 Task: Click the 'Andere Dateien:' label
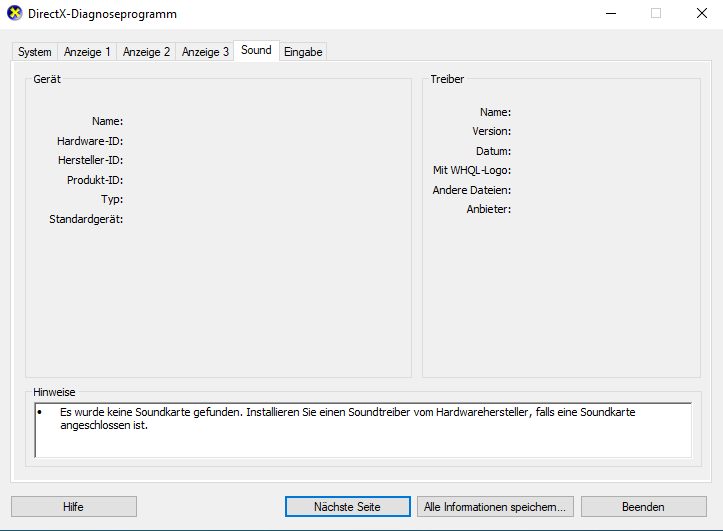472,190
